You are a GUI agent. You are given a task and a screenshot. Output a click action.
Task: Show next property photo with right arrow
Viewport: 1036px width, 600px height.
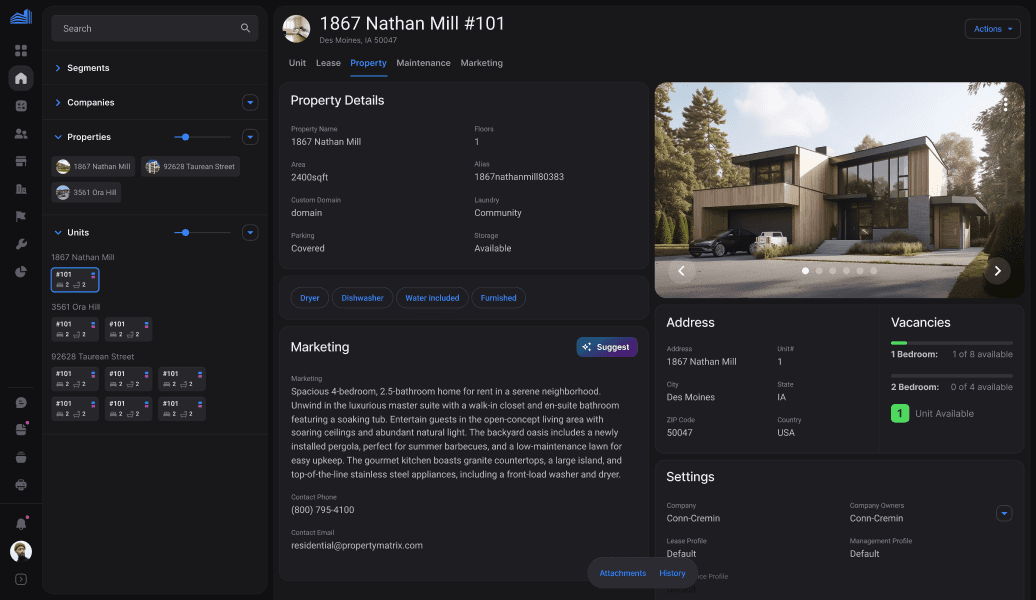[998, 270]
